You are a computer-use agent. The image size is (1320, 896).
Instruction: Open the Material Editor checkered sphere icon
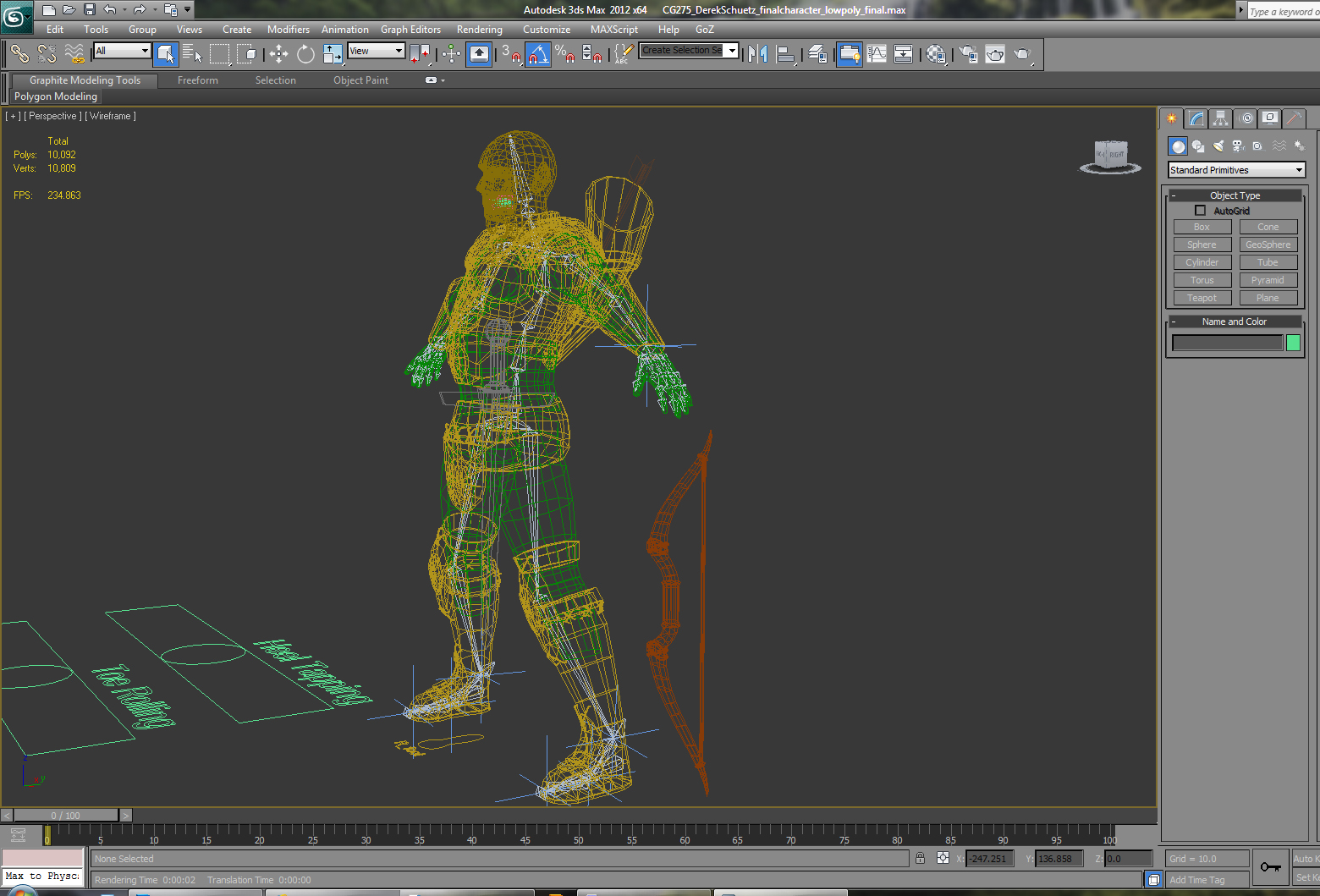[x=936, y=55]
